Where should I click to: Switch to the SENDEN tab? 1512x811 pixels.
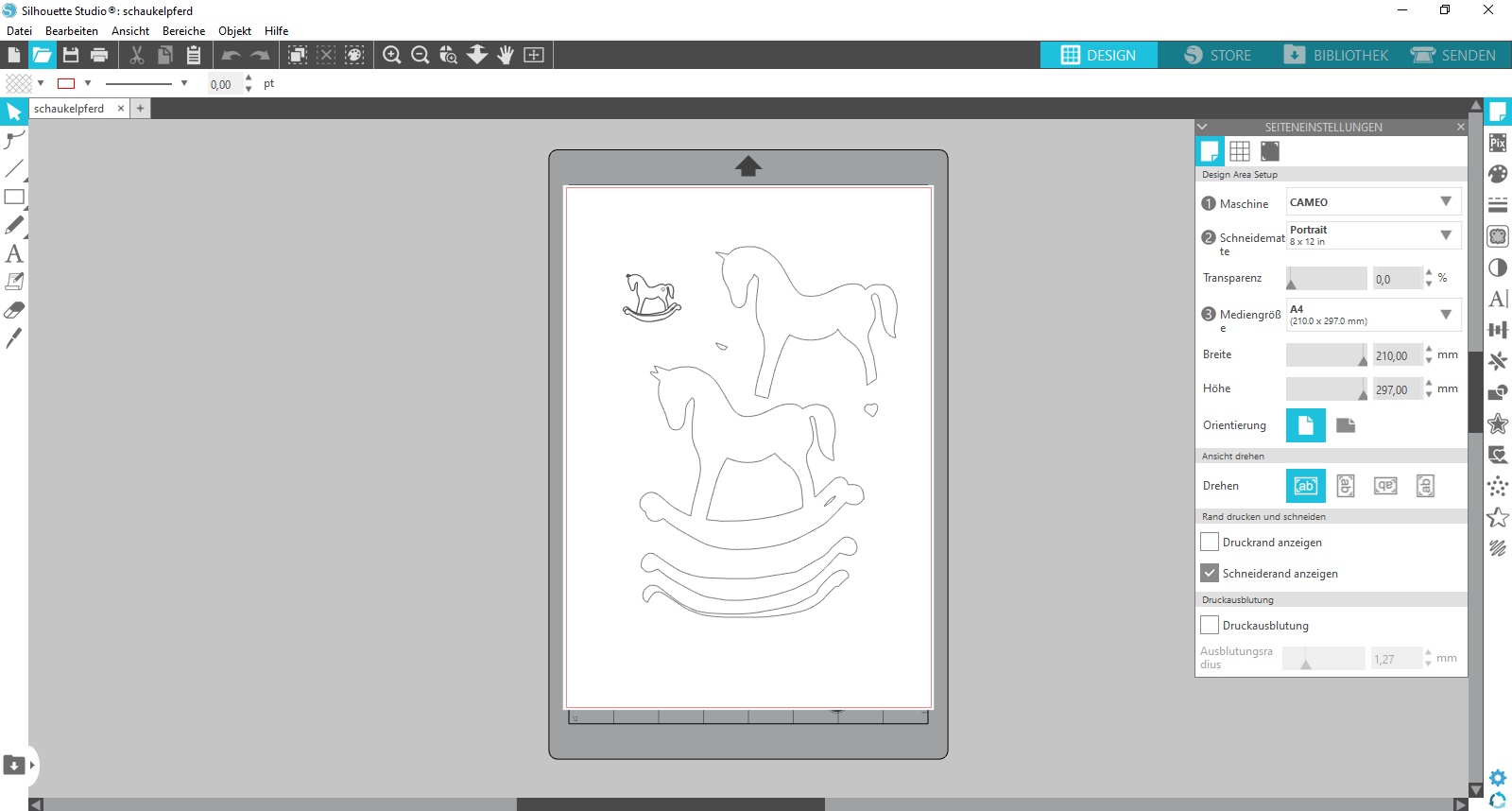(x=1453, y=55)
